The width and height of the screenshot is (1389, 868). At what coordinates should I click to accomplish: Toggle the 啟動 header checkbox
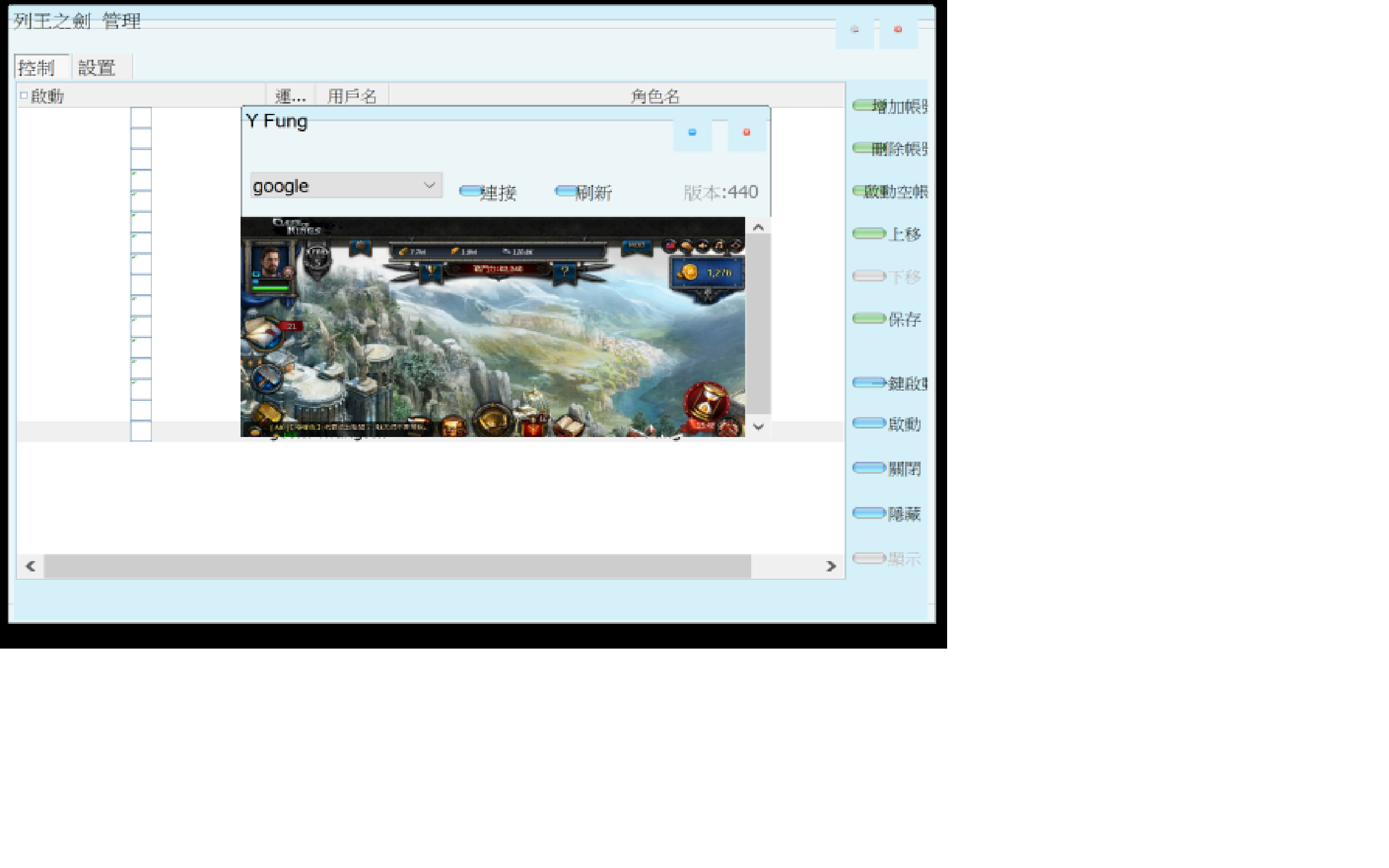coord(24,95)
